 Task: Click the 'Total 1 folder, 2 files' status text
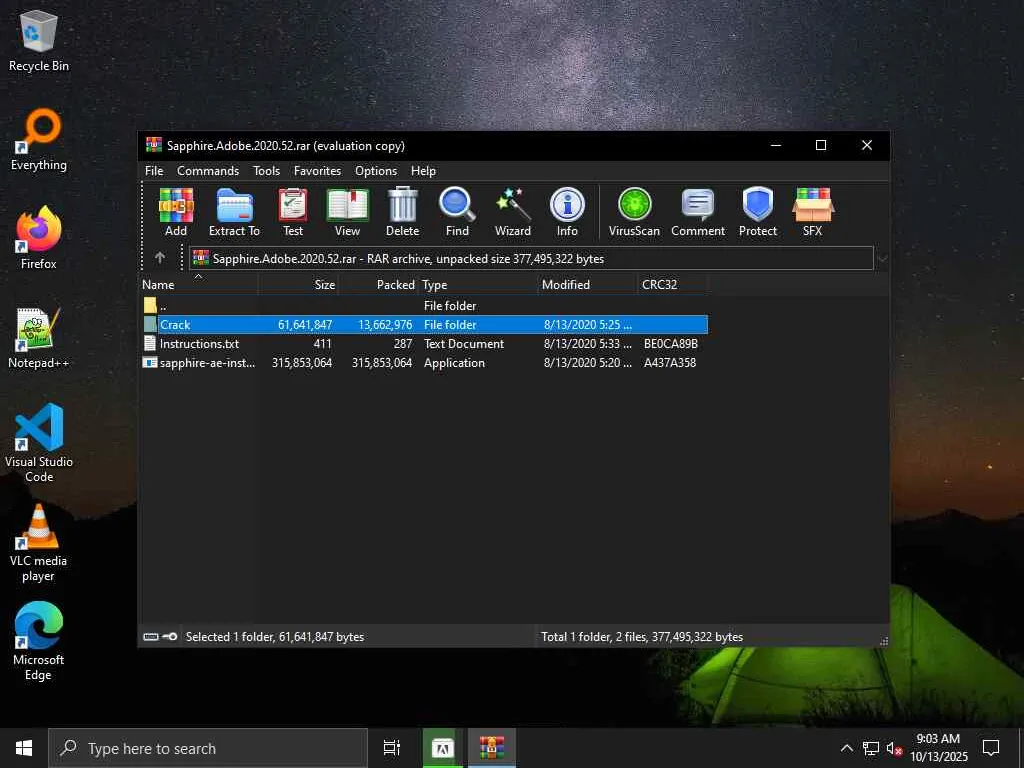click(642, 637)
